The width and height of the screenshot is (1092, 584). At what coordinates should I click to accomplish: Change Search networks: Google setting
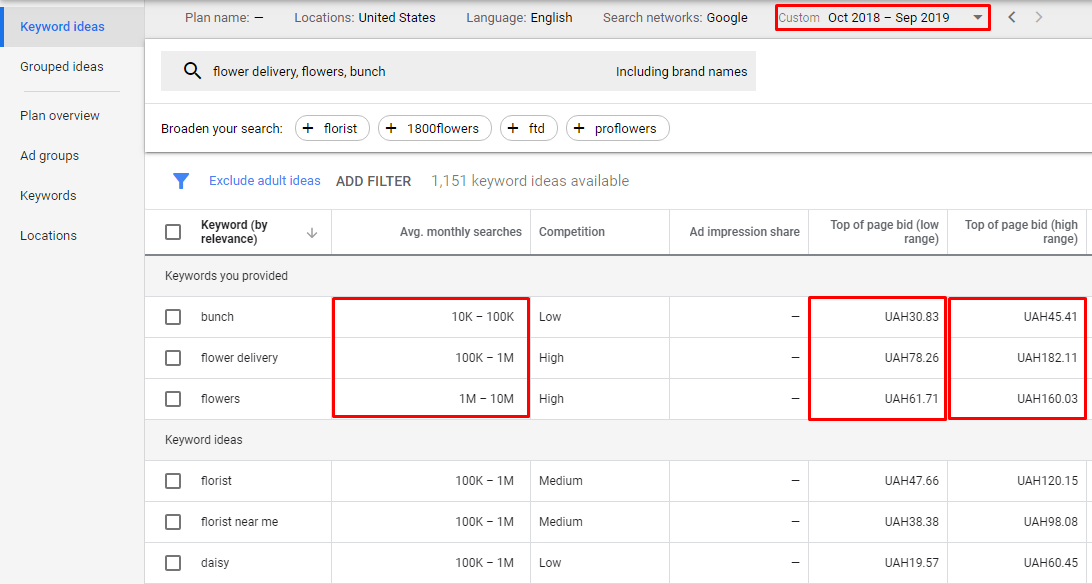click(x=676, y=17)
